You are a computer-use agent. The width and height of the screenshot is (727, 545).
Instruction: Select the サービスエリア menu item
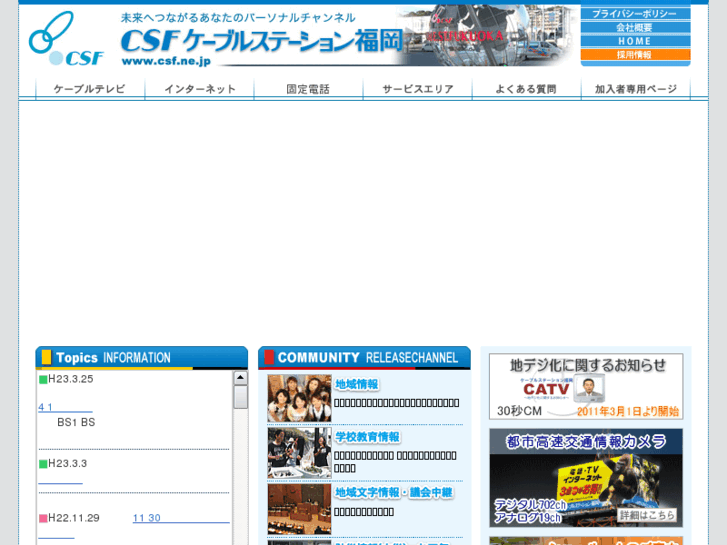tap(418, 89)
